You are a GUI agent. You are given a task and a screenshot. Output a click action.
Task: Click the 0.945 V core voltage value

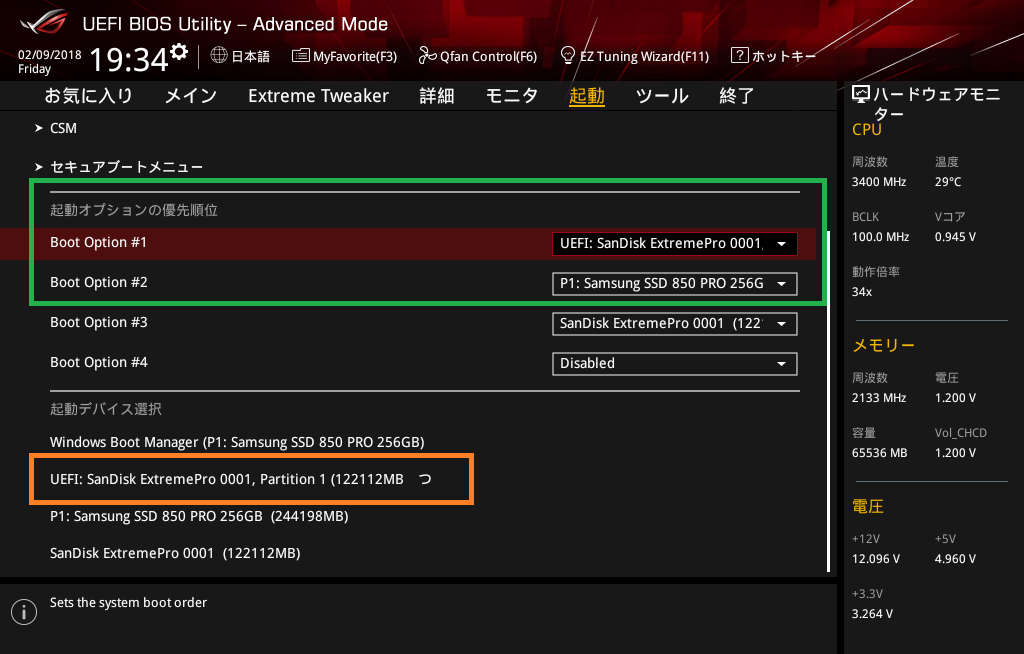(955, 237)
